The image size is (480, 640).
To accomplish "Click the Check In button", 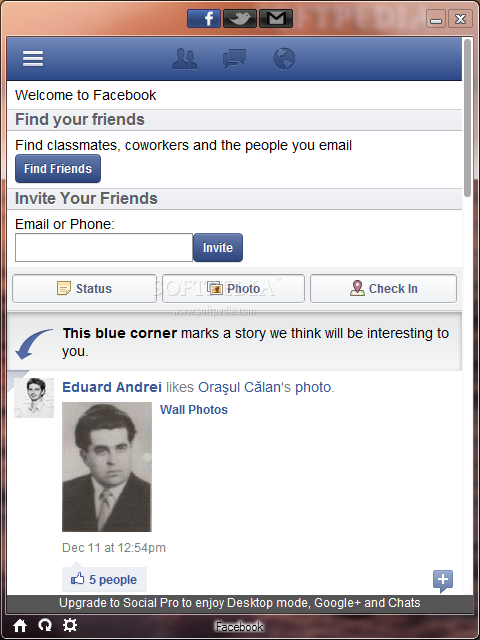I will pyautogui.click(x=383, y=289).
